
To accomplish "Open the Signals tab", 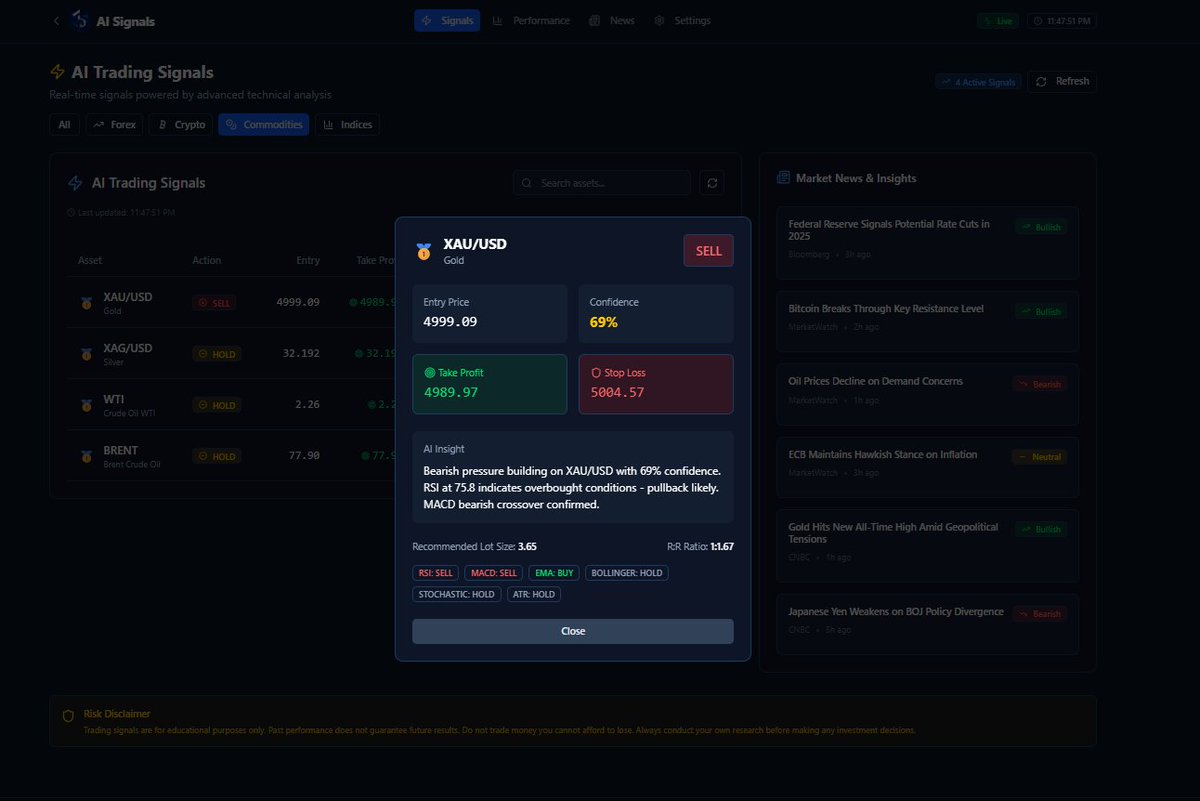I will (447, 21).
